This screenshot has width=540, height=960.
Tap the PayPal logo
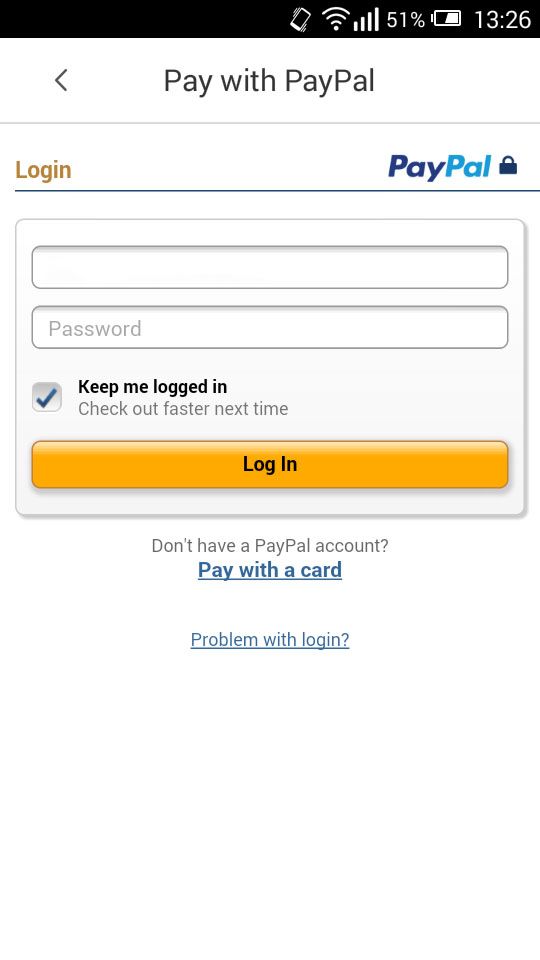[x=440, y=167]
